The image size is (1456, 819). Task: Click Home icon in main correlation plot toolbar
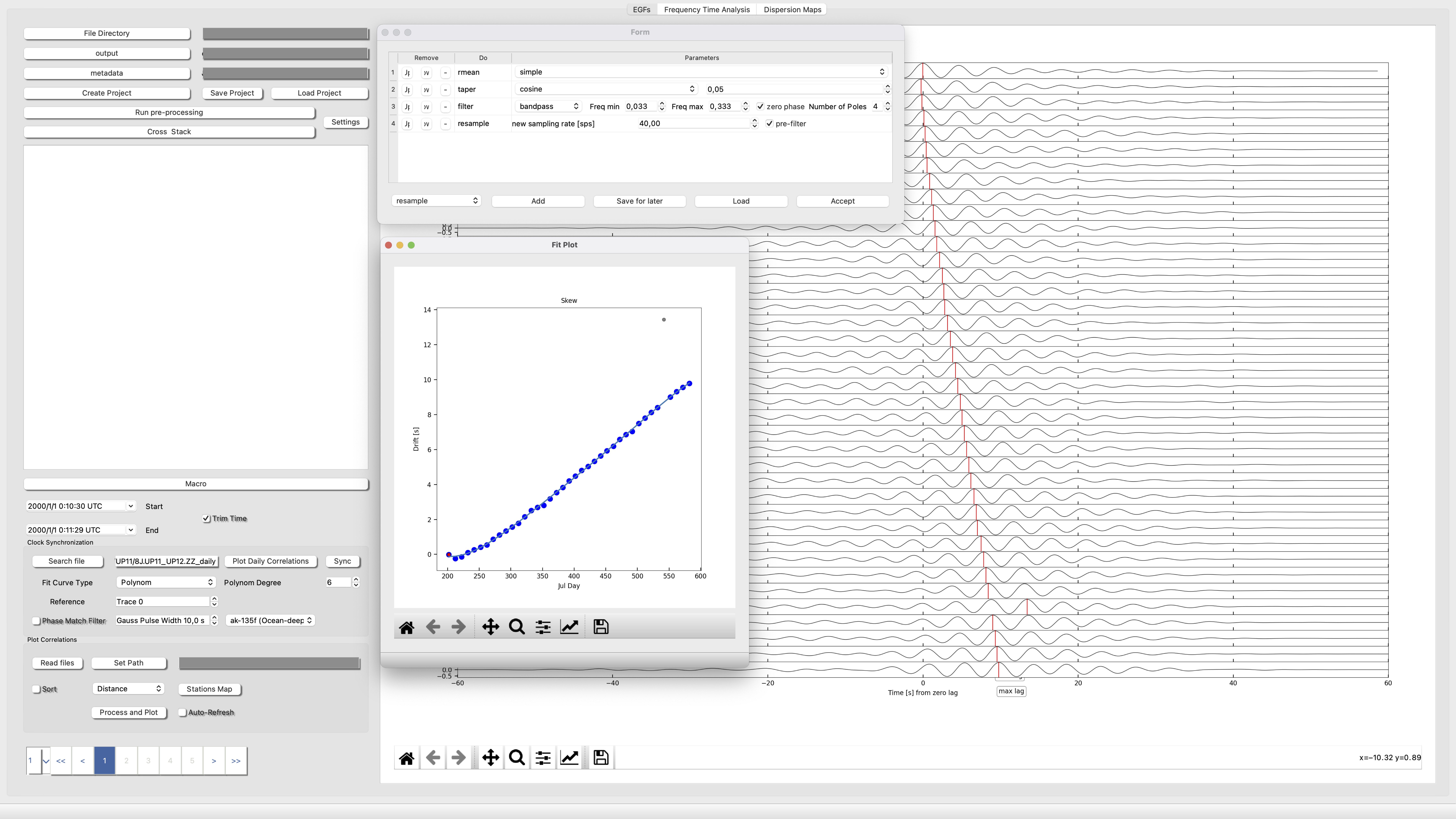coord(406,758)
